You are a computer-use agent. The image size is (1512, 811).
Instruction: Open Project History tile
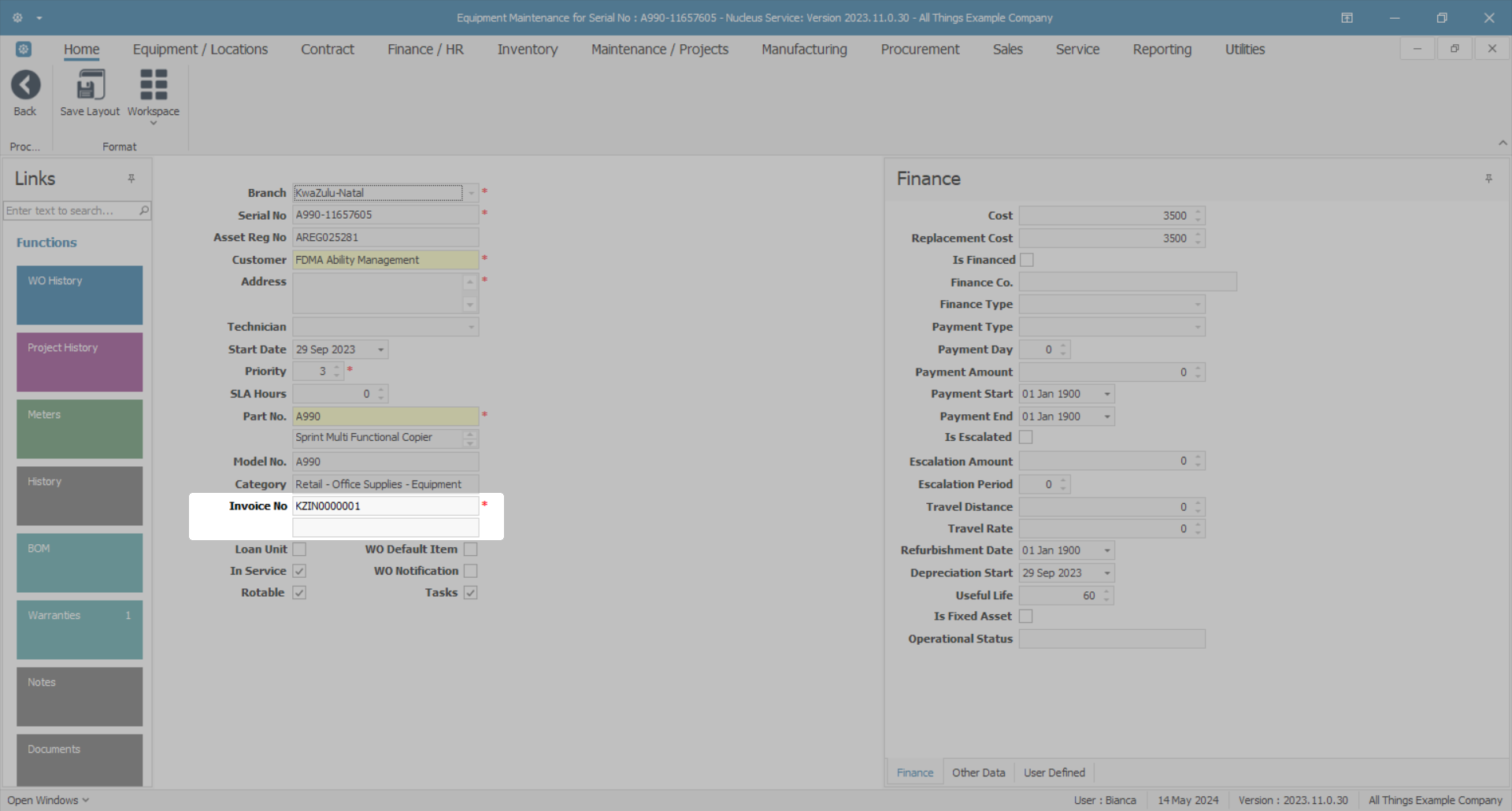tap(80, 362)
